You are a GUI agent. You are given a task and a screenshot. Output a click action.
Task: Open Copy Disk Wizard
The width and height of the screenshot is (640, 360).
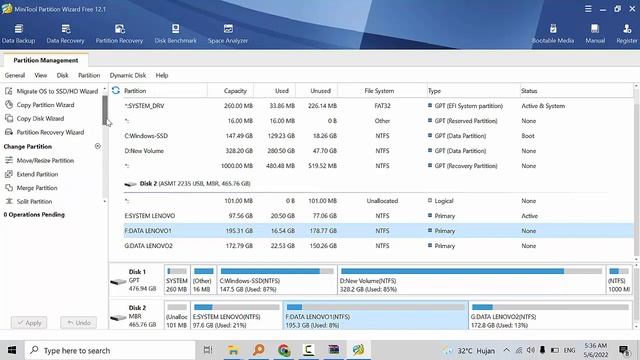coord(34,118)
